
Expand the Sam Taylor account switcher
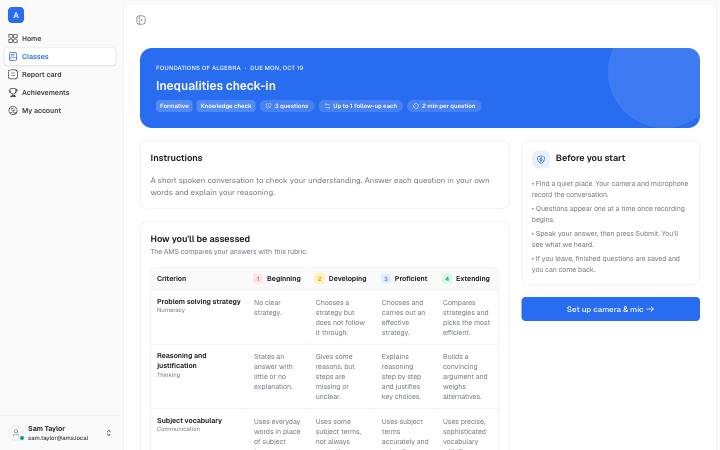(x=109, y=433)
